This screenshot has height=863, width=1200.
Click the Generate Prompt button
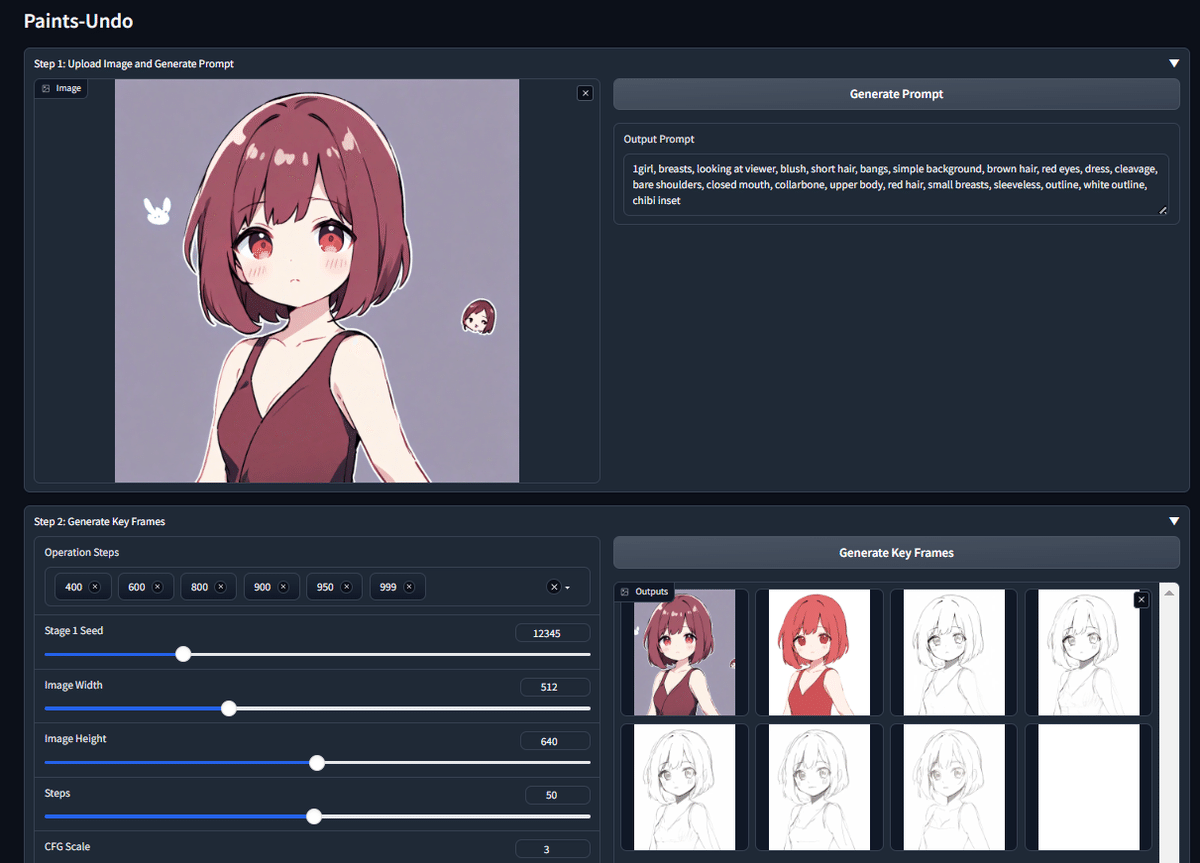(896, 93)
